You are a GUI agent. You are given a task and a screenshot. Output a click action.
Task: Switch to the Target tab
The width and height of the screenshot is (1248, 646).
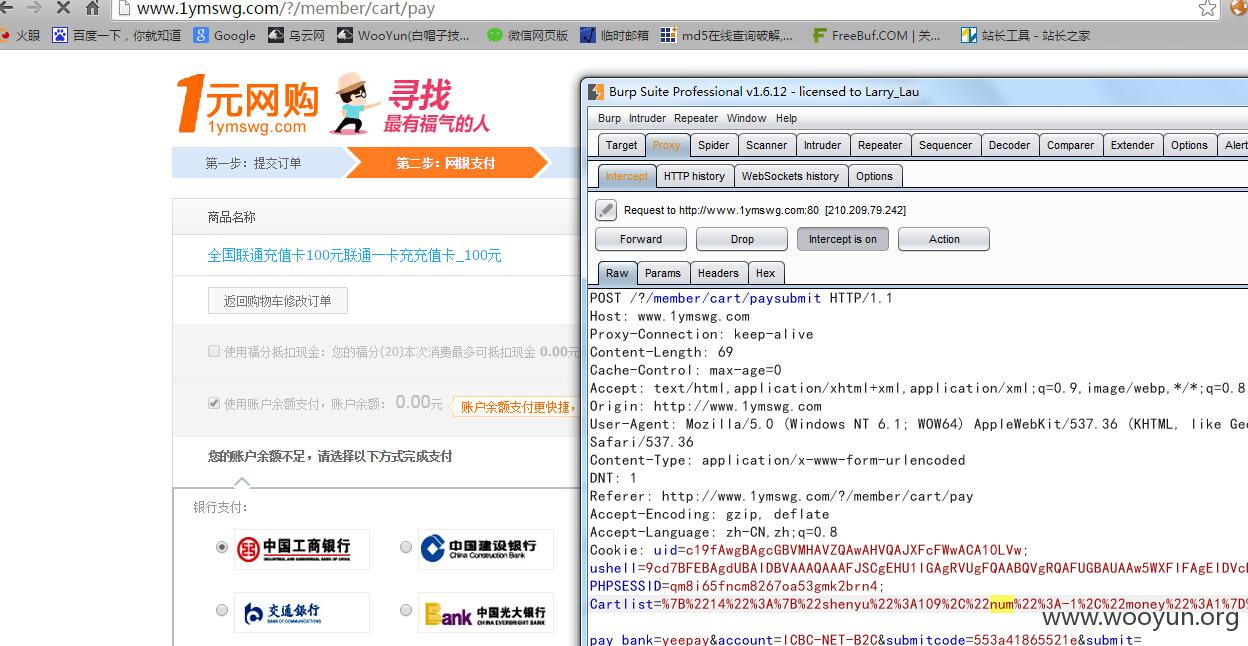click(621, 145)
